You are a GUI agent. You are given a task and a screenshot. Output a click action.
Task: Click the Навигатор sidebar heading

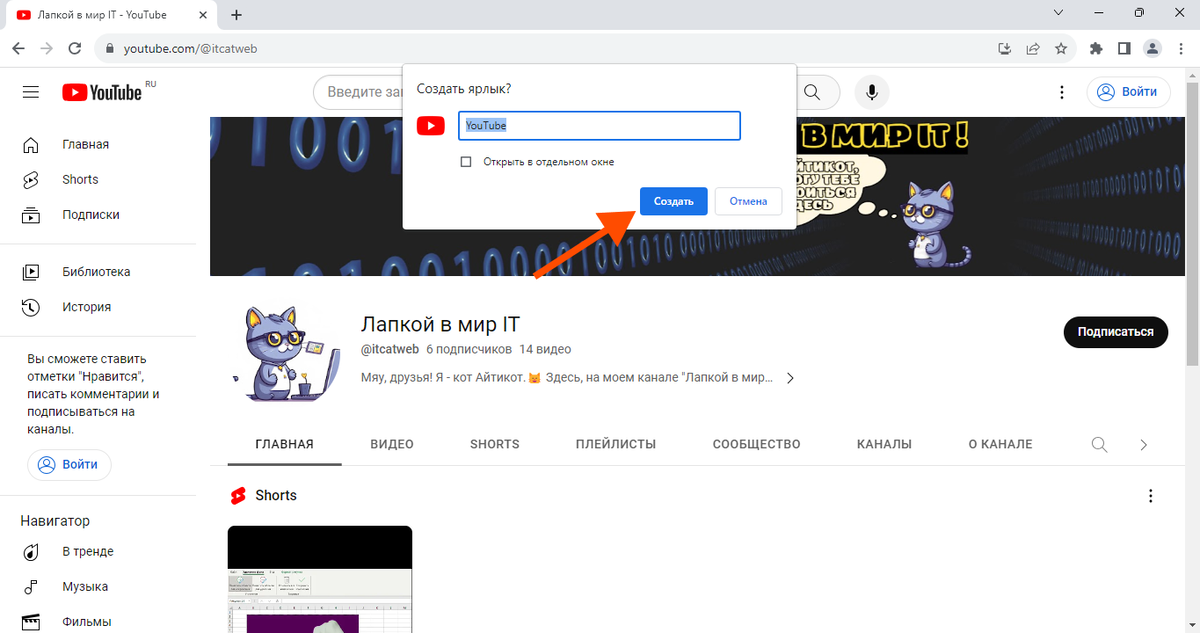tap(55, 521)
